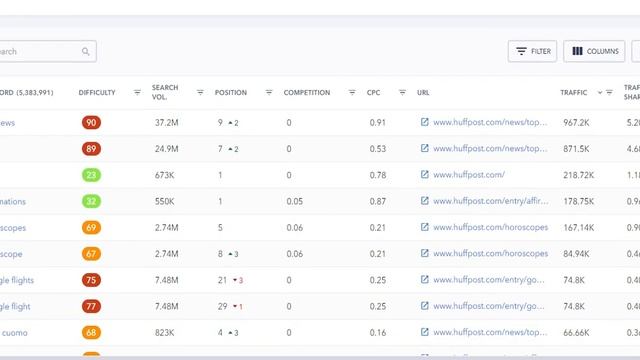
Task: Open the www.huffpost.com/ homepage link
Action: tap(469, 175)
